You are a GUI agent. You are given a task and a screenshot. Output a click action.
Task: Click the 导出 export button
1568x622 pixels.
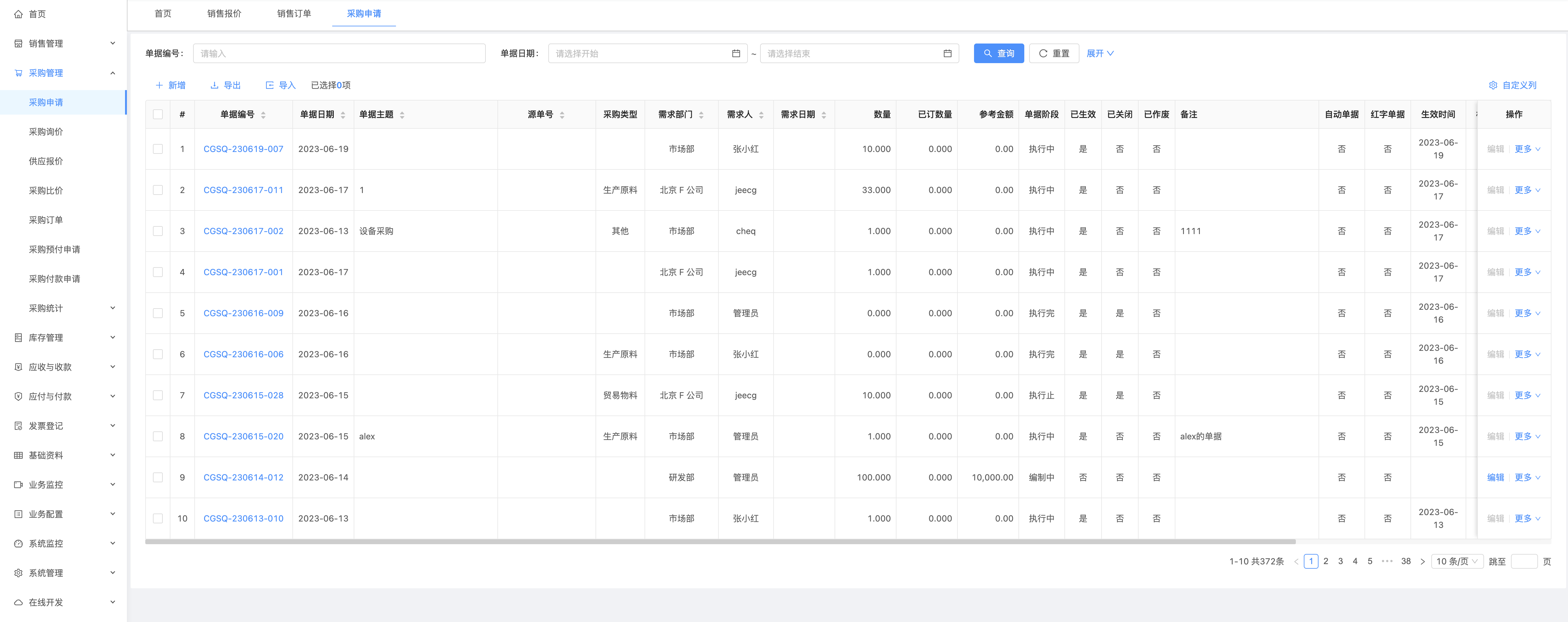(x=226, y=85)
